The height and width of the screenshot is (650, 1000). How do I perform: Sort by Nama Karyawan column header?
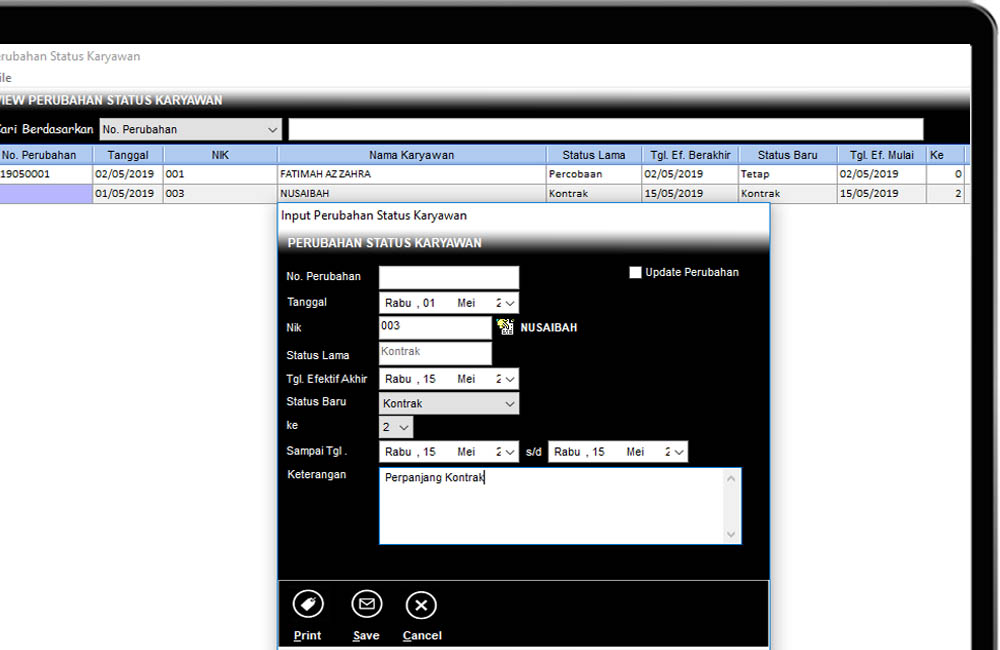point(411,155)
